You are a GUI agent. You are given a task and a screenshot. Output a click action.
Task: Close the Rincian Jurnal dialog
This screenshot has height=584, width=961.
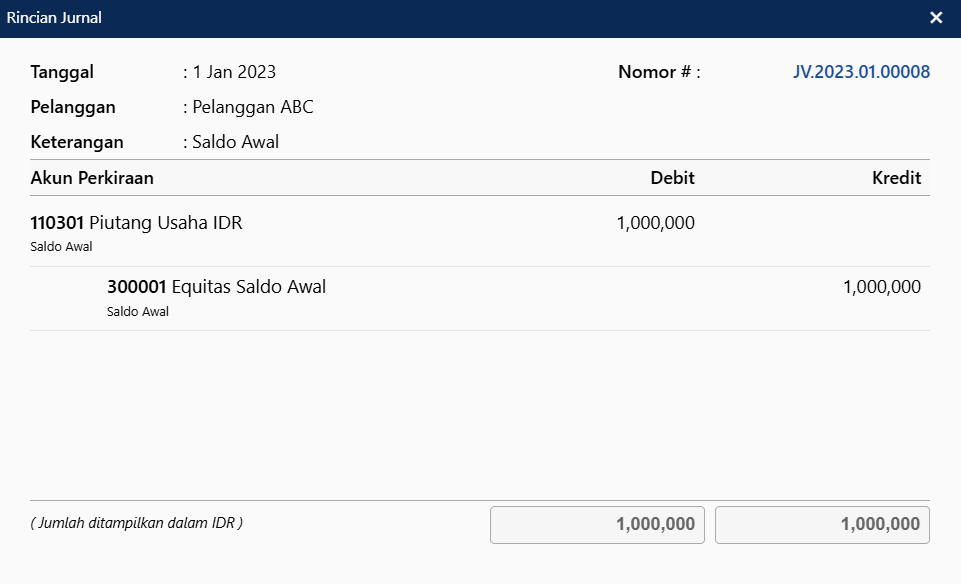pos(936,18)
